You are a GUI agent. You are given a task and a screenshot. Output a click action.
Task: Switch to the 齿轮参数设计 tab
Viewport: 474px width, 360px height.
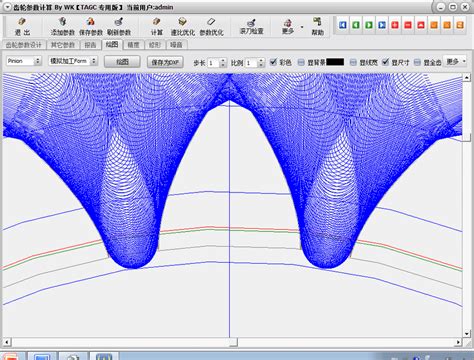coord(24,45)
